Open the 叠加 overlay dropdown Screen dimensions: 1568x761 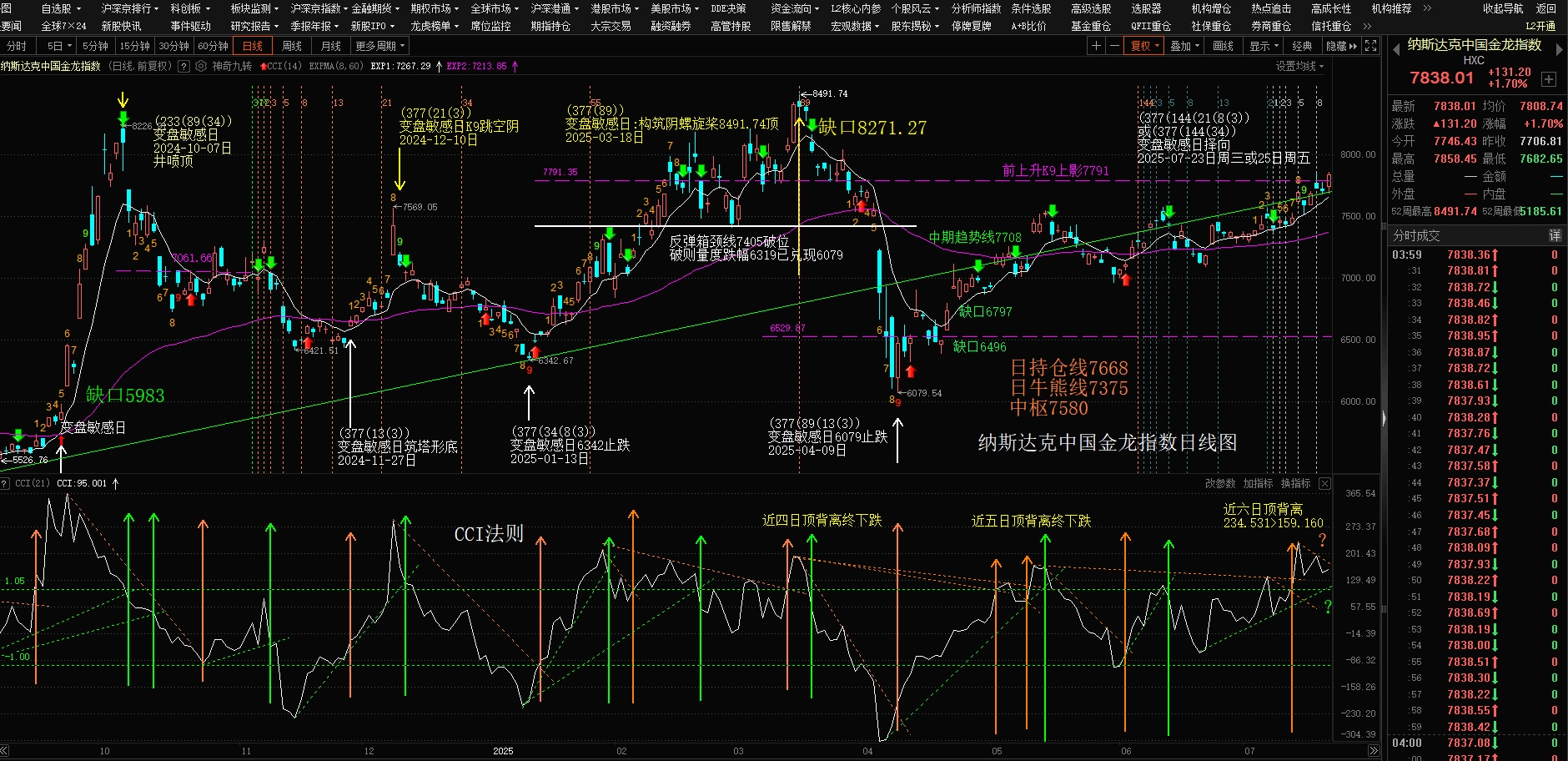click(1184, 46)
